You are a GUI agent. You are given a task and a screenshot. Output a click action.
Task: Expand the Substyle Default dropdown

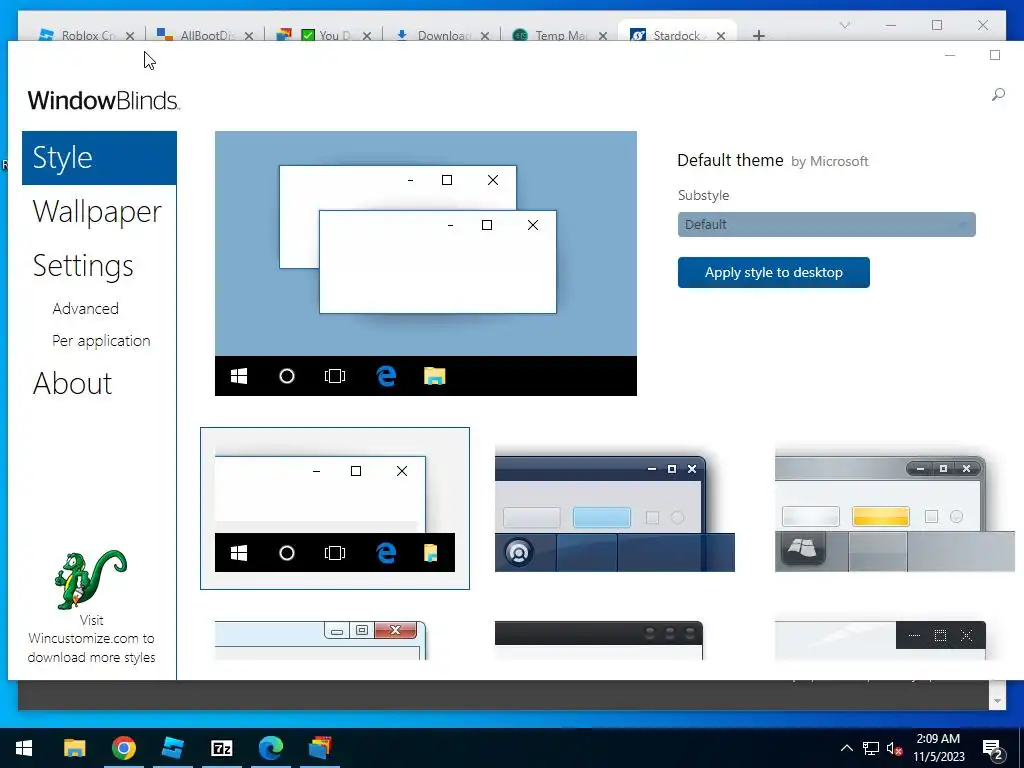tap(826, 225)
